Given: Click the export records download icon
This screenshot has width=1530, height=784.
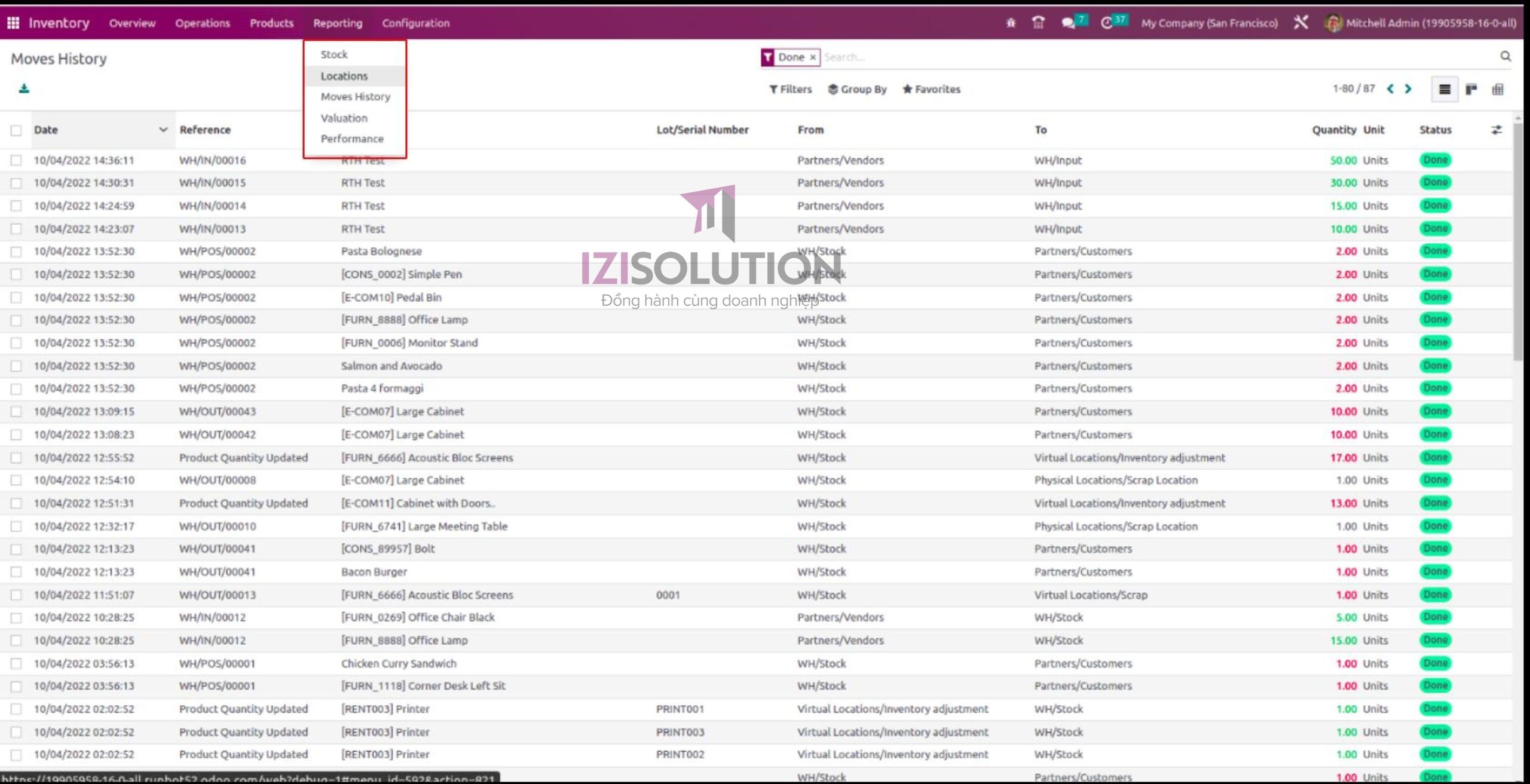Looking at the screenshot, I should (23, 90).
